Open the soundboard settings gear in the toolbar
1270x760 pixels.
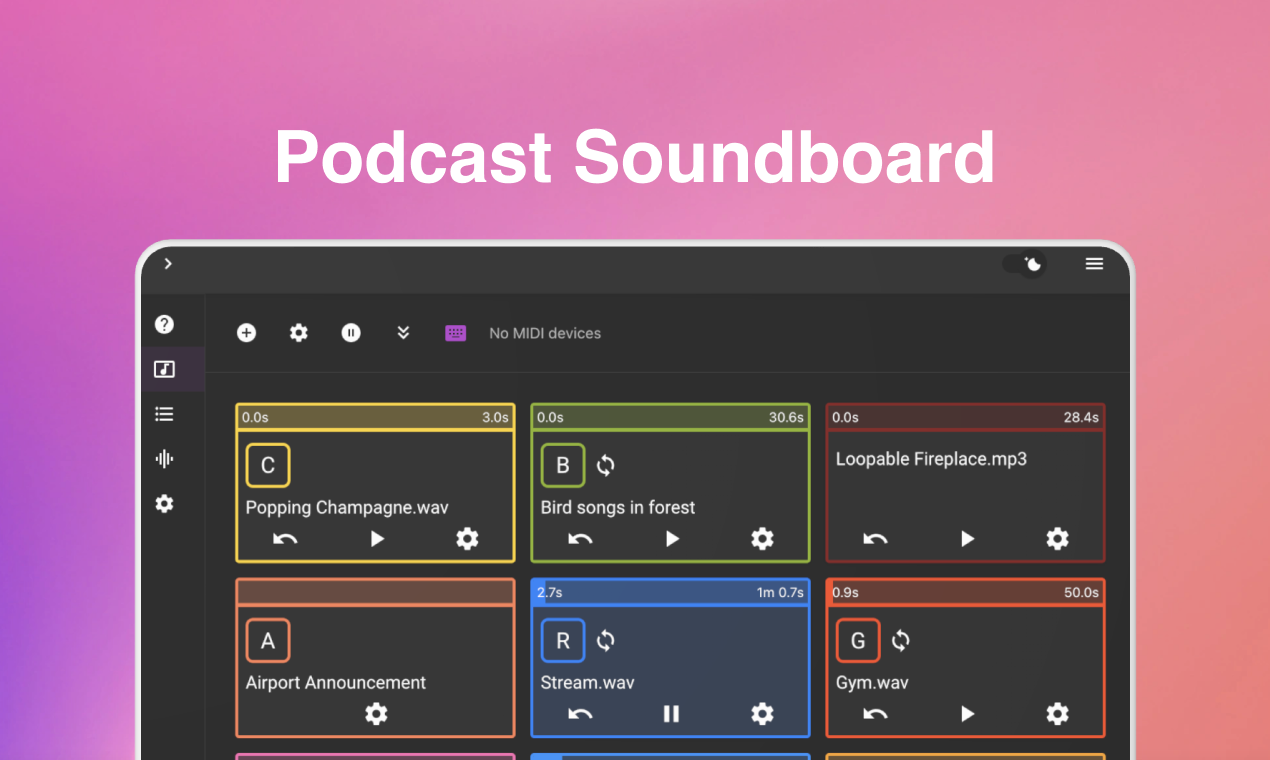[x=298, y=333]
